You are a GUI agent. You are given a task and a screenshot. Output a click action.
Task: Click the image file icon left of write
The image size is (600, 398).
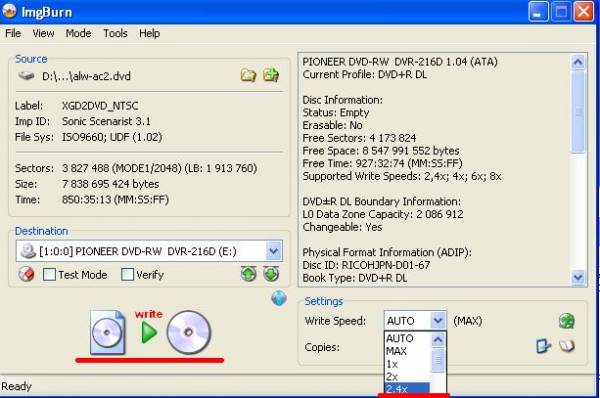[x=108, y=332]
